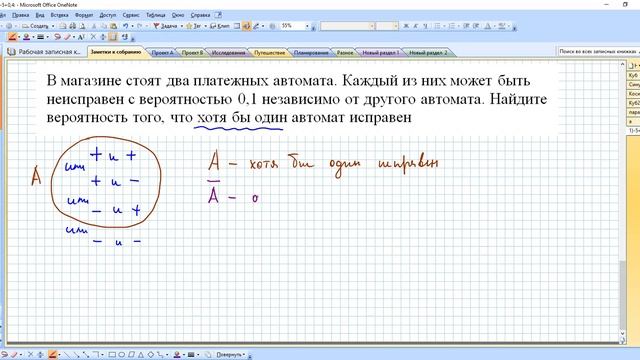Switch to the Путешествие section tab
This screenshot has width=640, height=360.
click(x=269, y=53)
